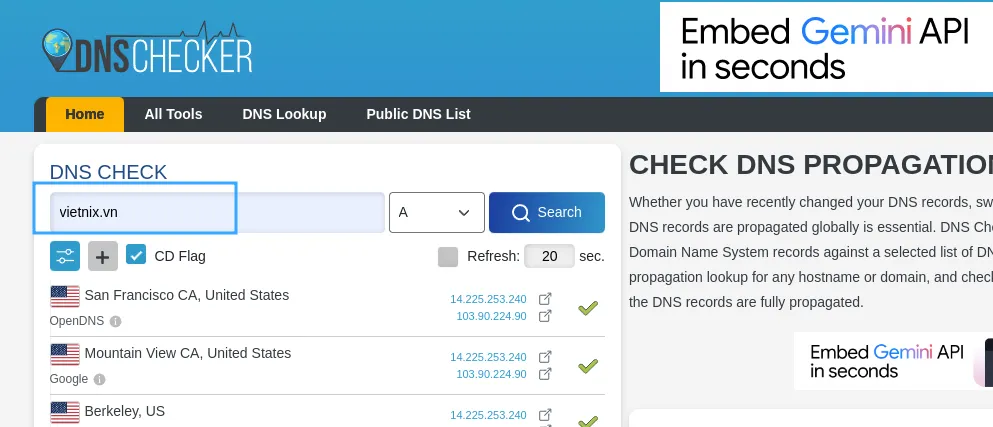The height and width of the screenshot is (427, 993).
Task: Click the top Embed Gemini API banner
Action: [x=826, y=47]
